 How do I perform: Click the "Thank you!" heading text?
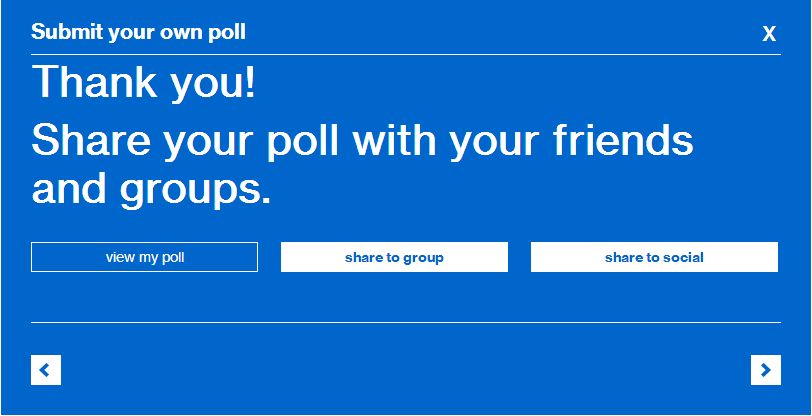[x=144, y=82]
